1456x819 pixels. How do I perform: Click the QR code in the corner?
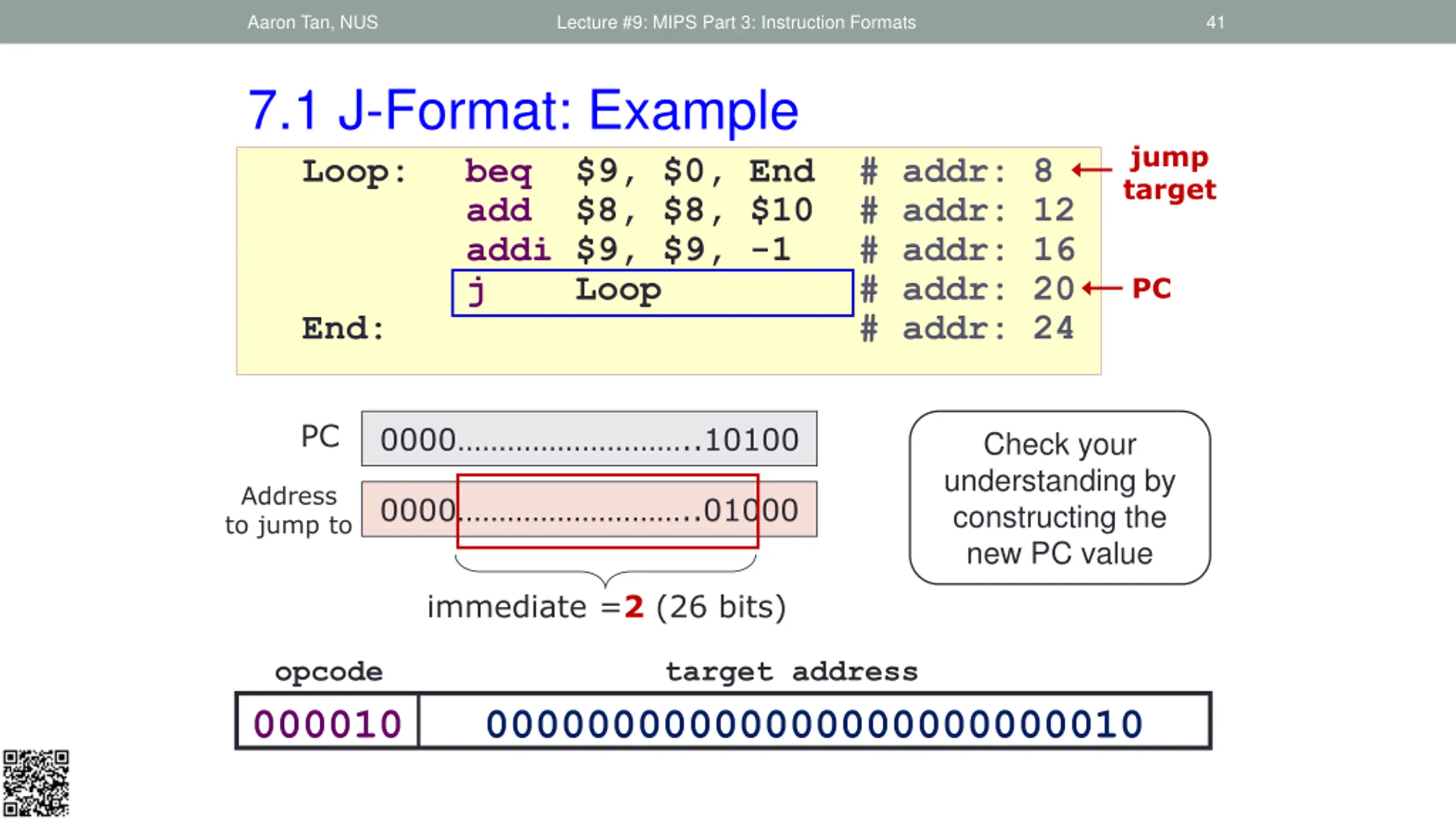pyautogui.click(x=36, y=783)
